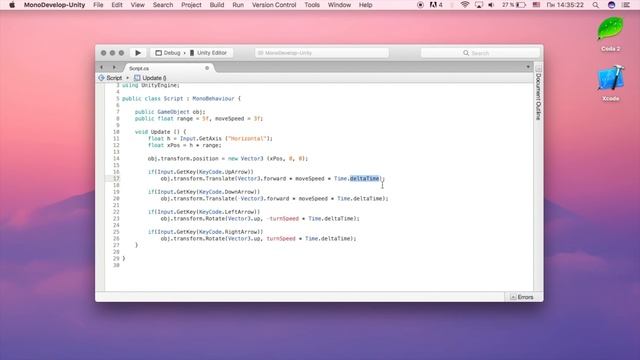The image size is (640, 360).
Task: Open the AirPlay display menu
Action: click(479, 5)
